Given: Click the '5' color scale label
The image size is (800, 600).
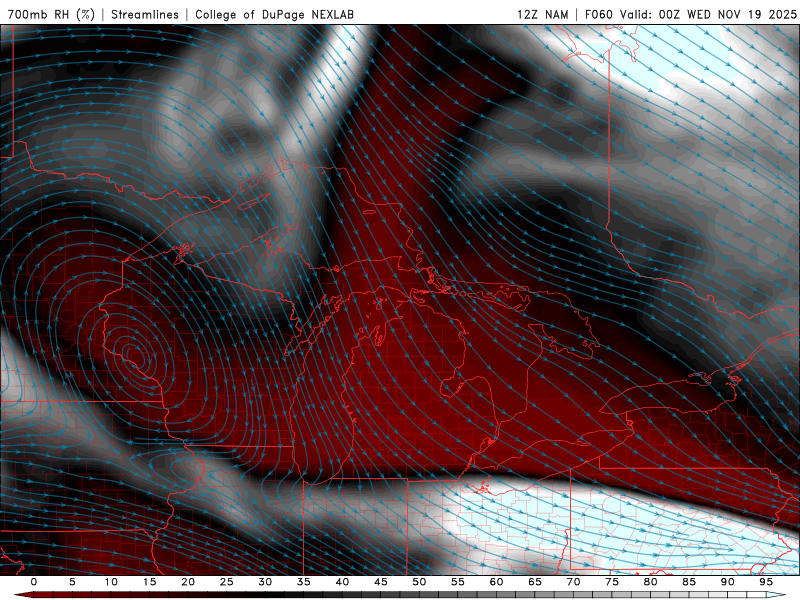Looking at the screenshot, I should tap(72, 582).
